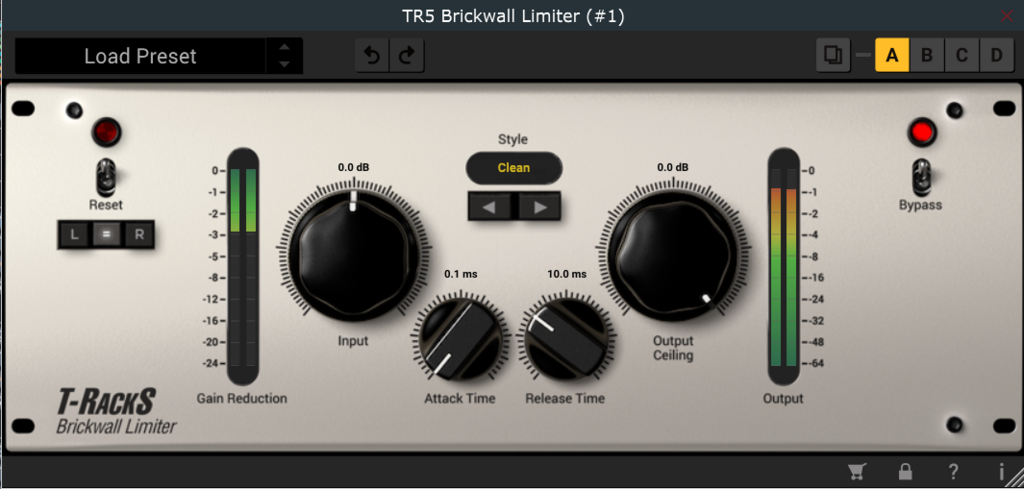Open the Clean style selector
This screenshot has height=489, width=1024.
[x=514, y=168]
